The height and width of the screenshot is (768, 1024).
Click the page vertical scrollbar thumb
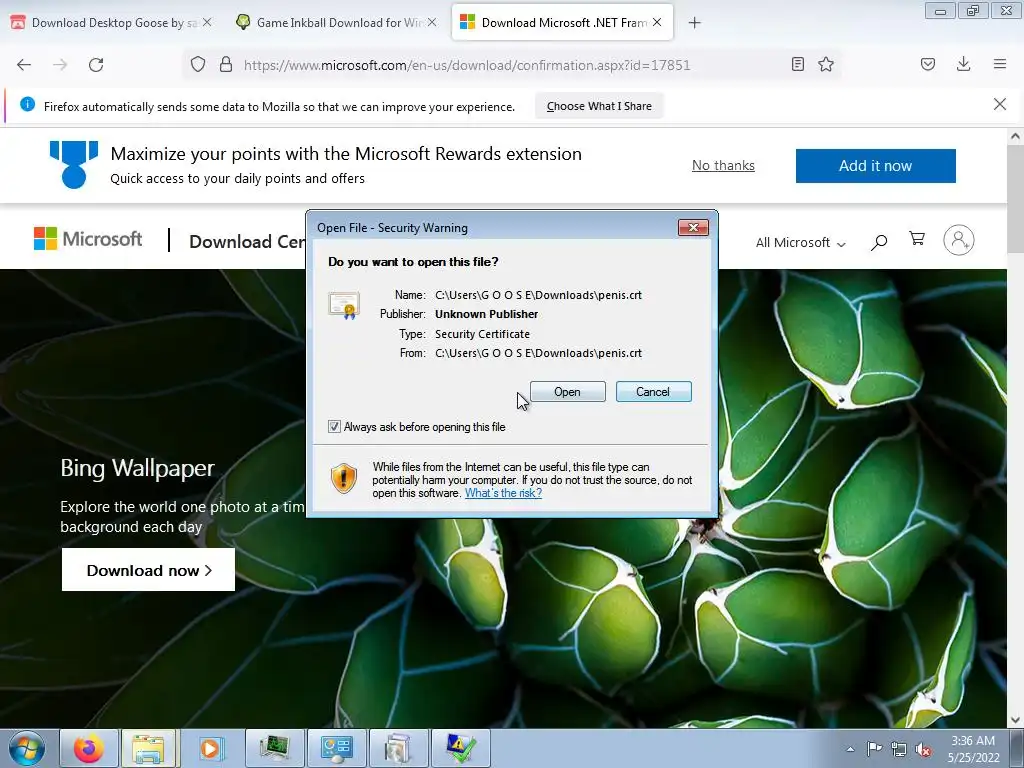1015,199
